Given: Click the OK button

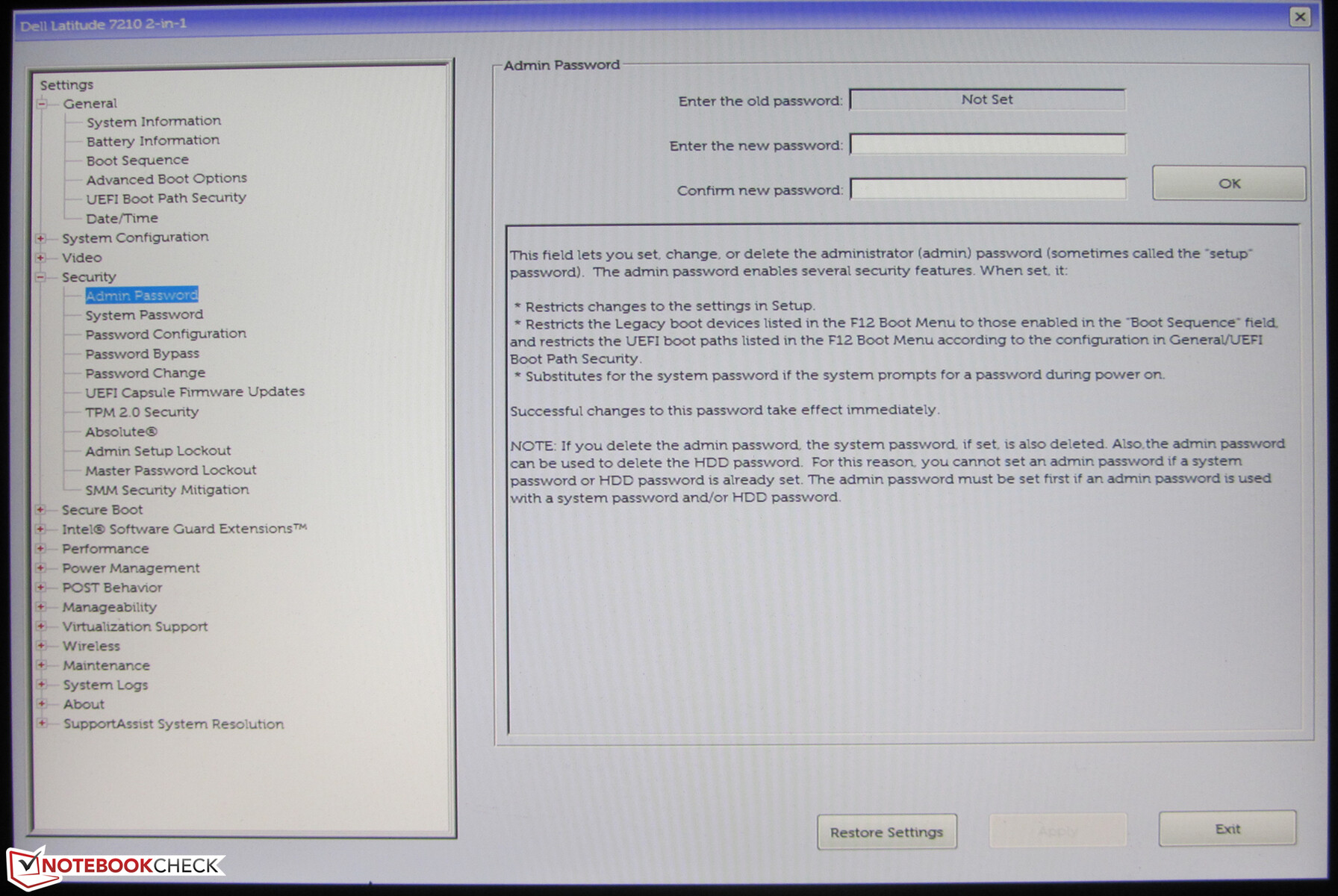Looking at the screenshot, I should point(1229,183).
